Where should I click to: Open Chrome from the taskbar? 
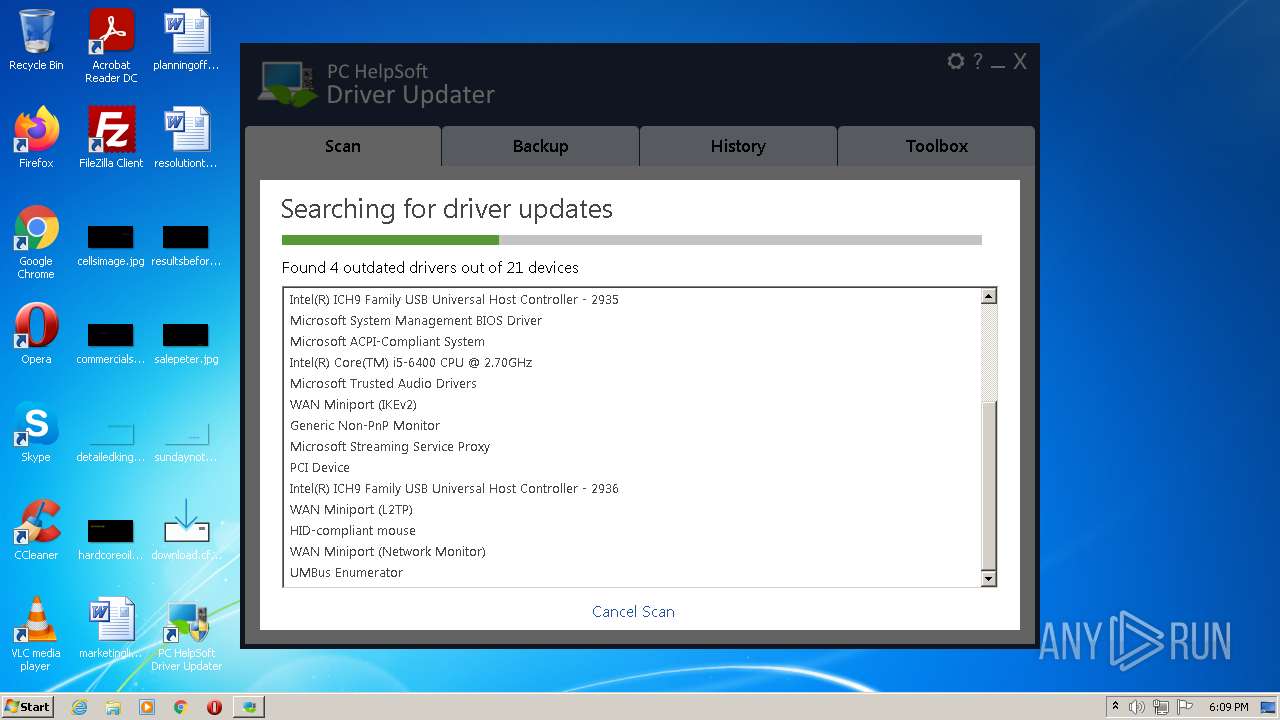pyautogui.click(x=181, y=707)
